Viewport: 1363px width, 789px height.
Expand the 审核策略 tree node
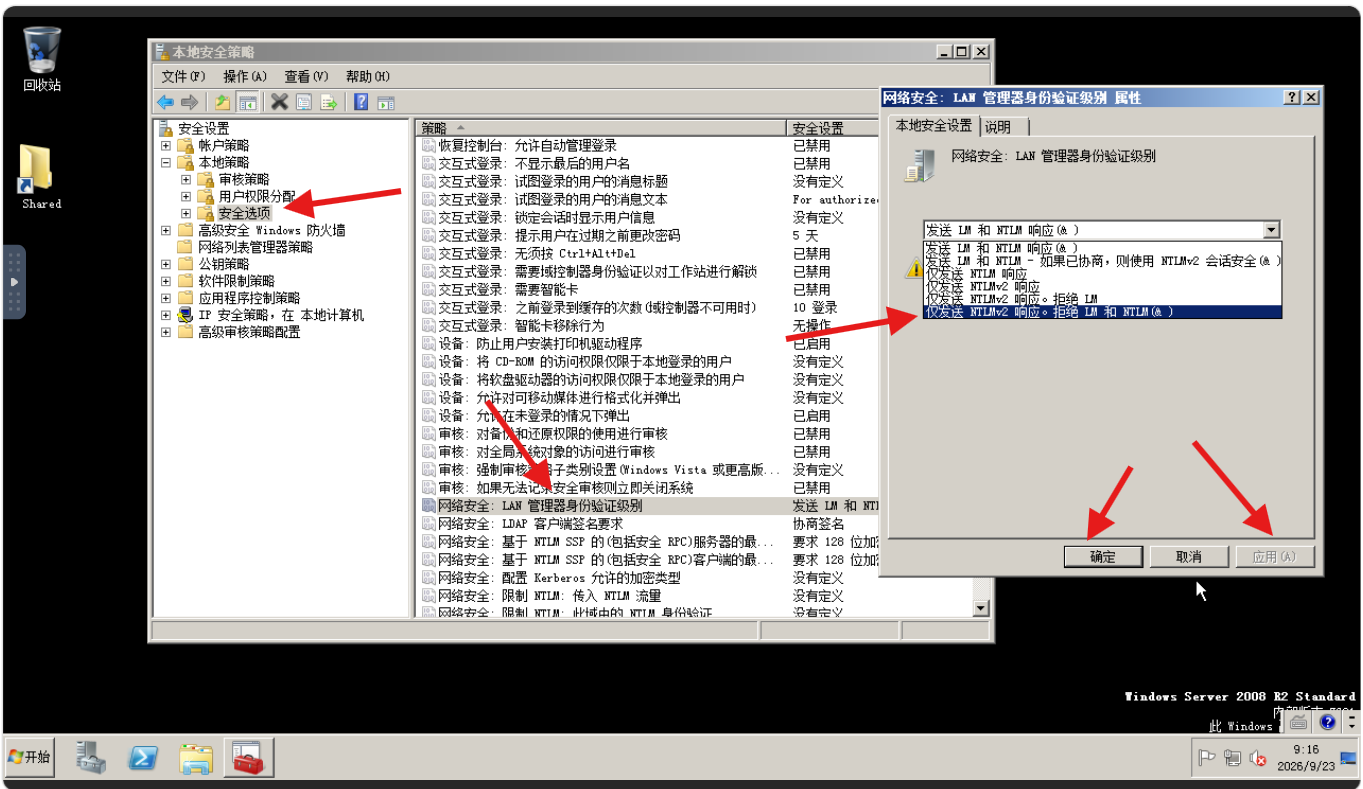tap(186, 180)
